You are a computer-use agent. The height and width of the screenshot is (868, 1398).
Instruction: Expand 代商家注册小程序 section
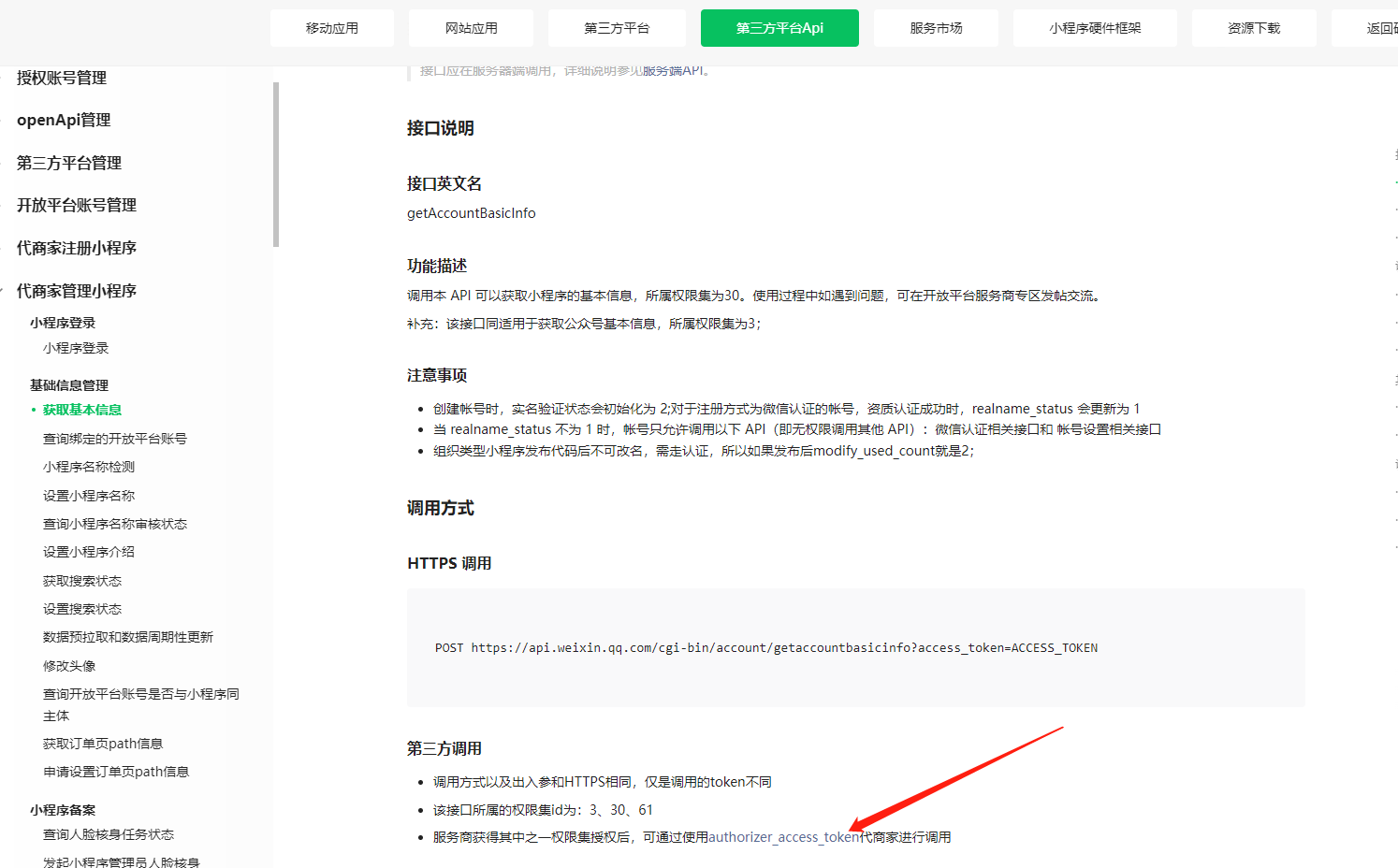tap(77, 248)
